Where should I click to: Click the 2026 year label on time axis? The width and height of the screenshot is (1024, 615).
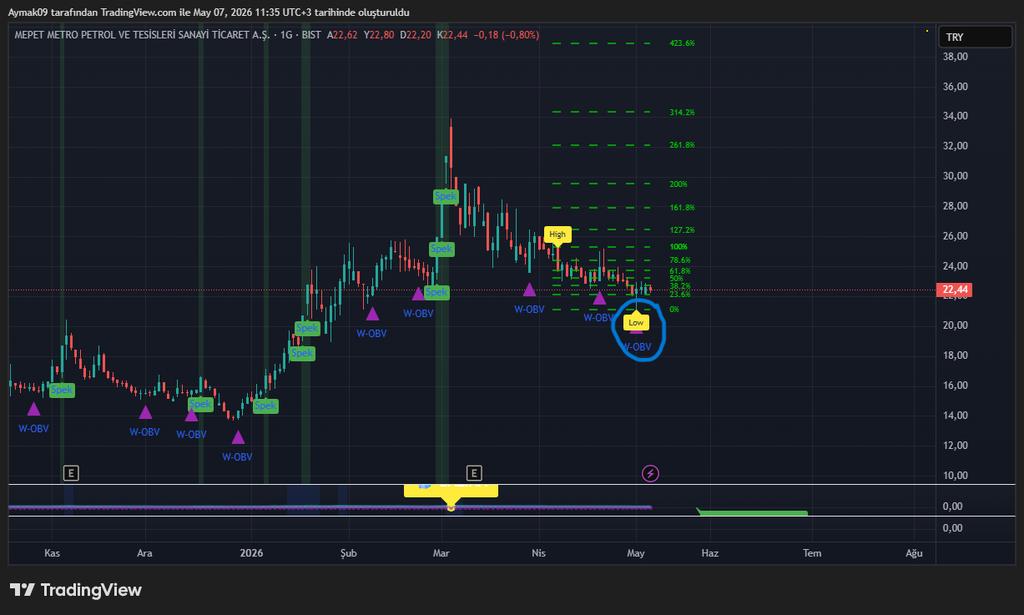(x=251, y=553)
